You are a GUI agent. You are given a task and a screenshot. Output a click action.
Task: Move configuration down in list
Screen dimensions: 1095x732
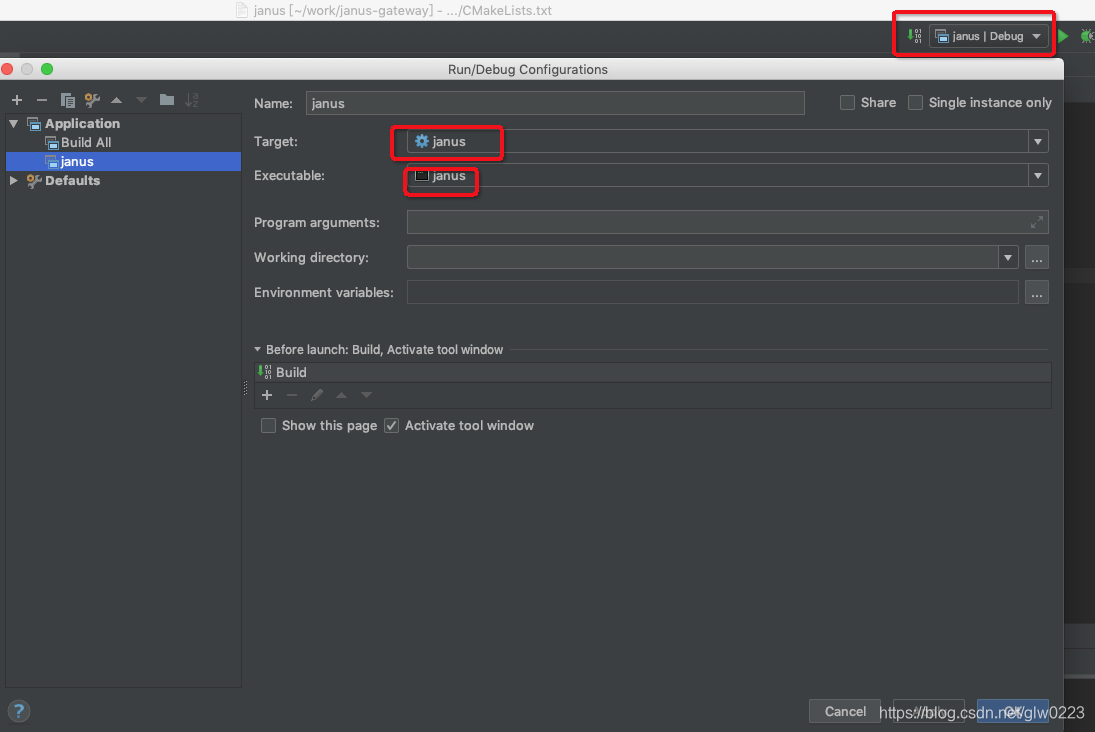coord(141,100)
